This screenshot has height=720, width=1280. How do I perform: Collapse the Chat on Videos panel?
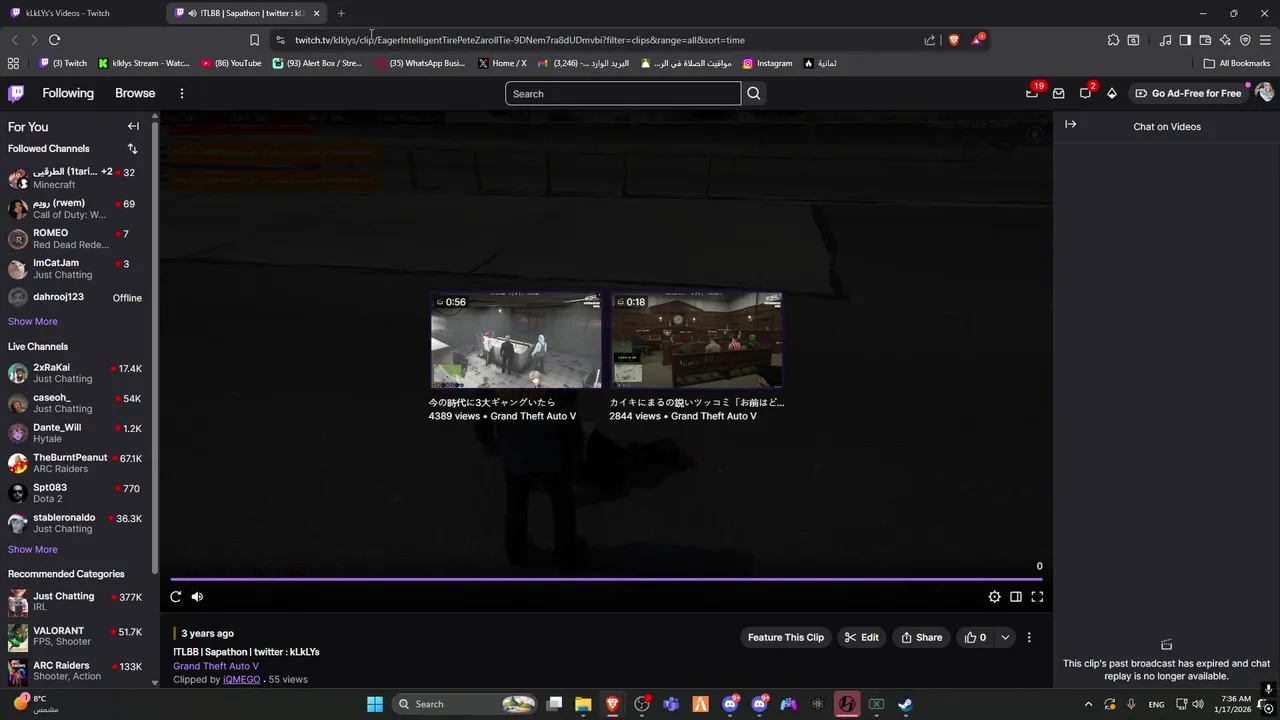[1070, 124]
